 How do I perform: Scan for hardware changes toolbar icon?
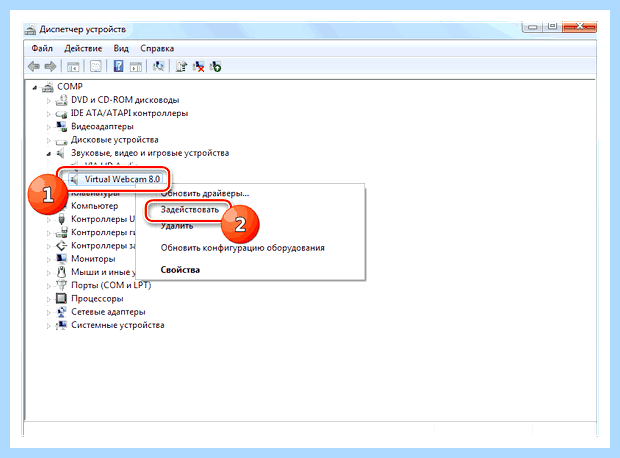coord(159,66)
